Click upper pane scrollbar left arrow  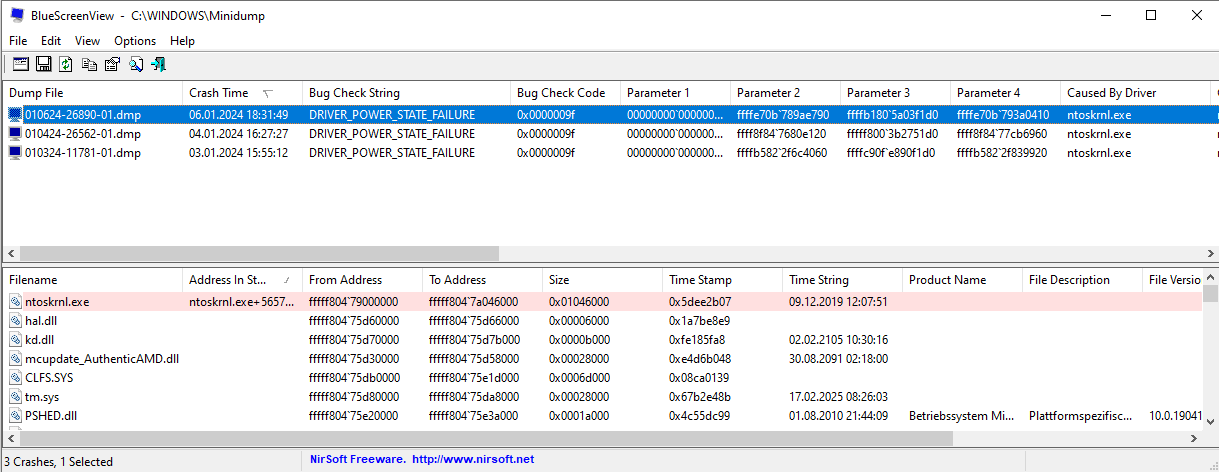pos(11,254)
